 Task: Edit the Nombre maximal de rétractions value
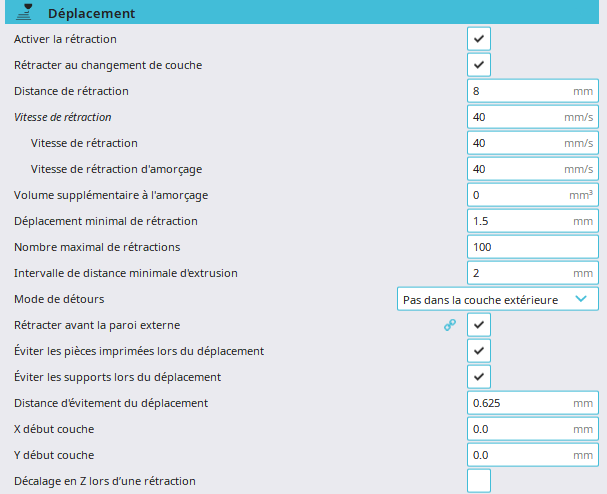(x=533, y=247)
